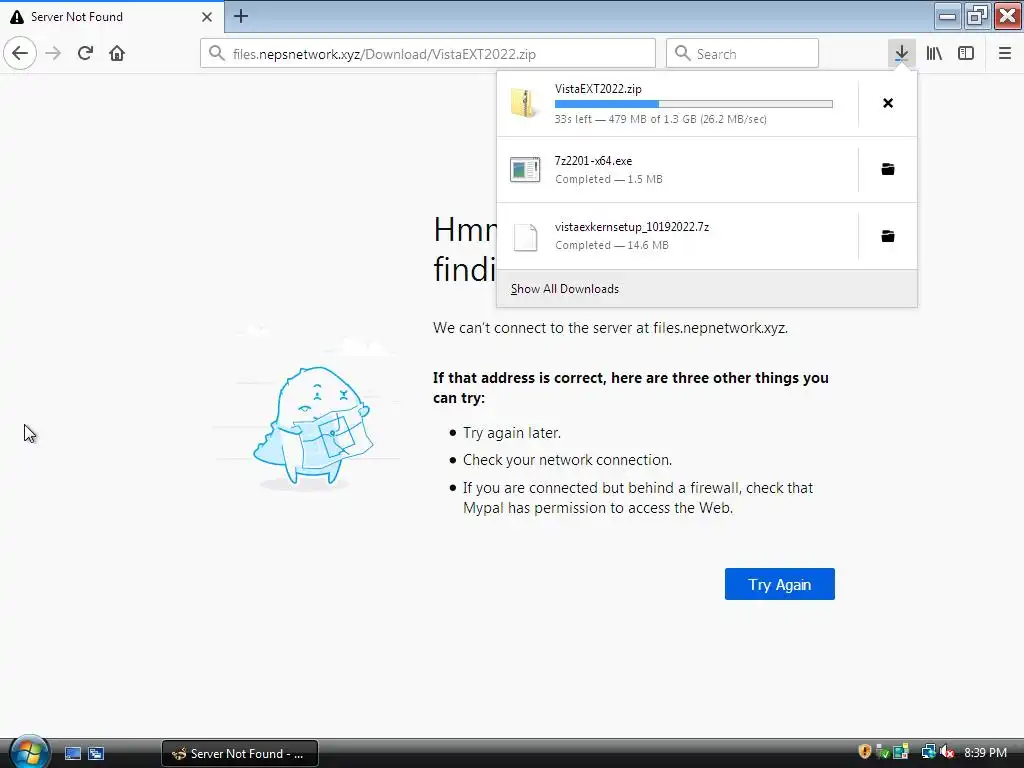Image resolution: width=1024 pixels, height=768 pixels.
Task: Click the lost mascot illustration
Action: coord(312,426)
